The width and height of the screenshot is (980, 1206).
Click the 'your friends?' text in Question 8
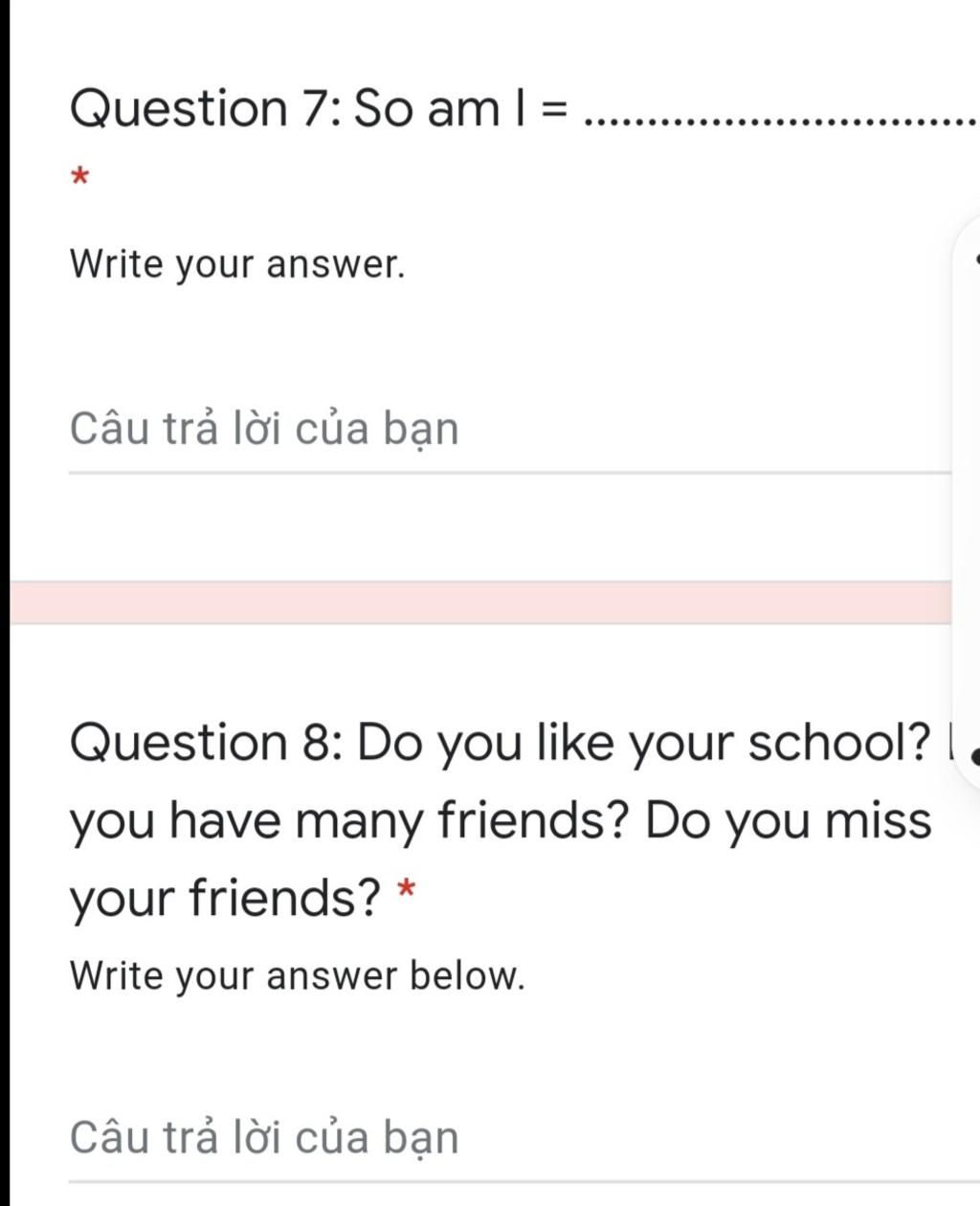click(x=225, y=899)
